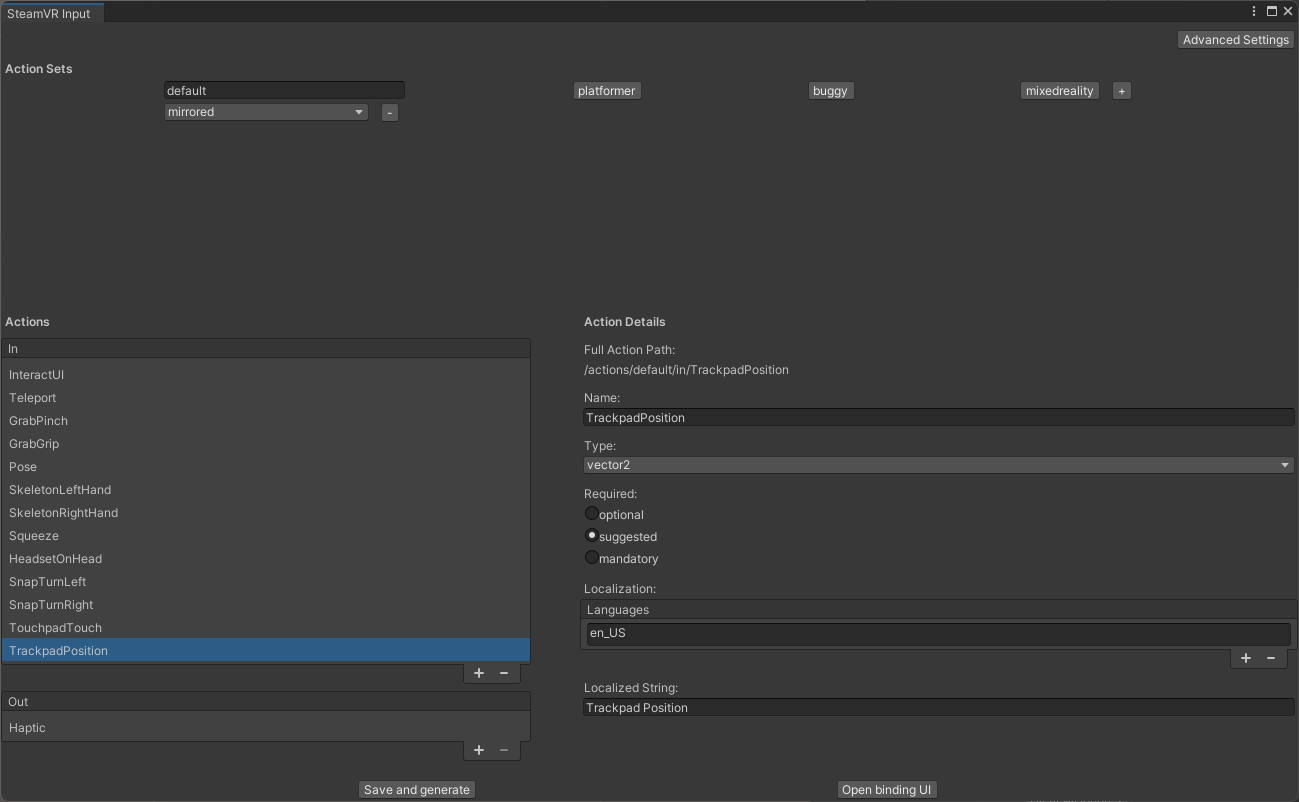Remove the selected In action
The image size is (1299, 802).
pyautogui.click(x=504, y=673)
